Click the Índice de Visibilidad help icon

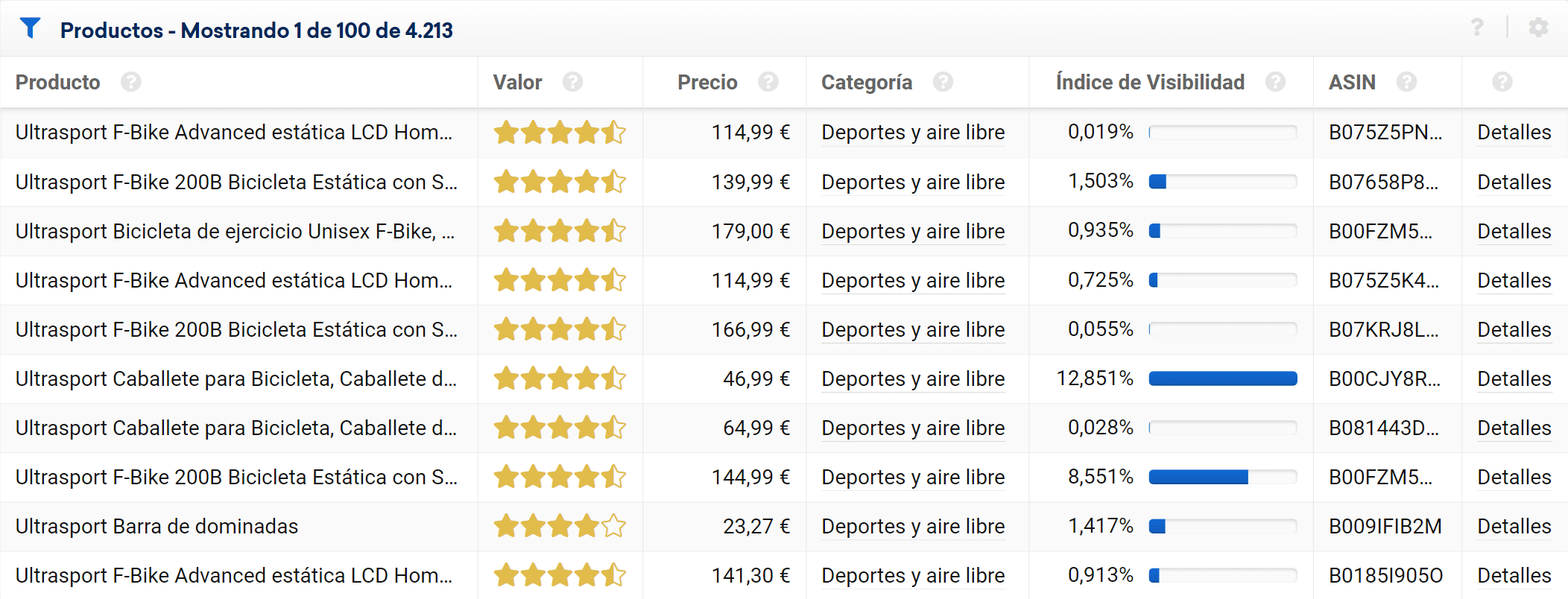(1275, 82)
